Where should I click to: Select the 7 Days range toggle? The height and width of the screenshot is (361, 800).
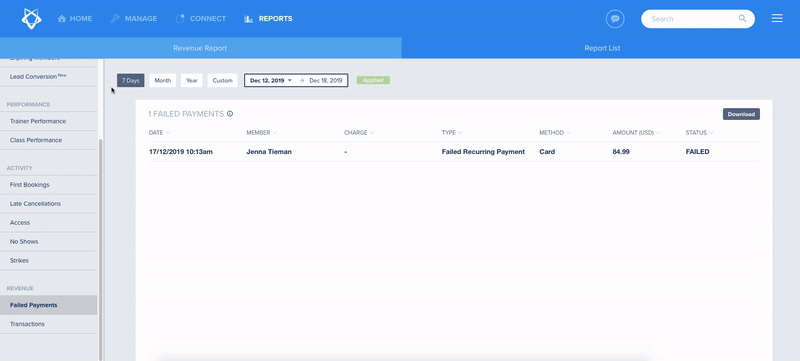[x=131, y=81]
